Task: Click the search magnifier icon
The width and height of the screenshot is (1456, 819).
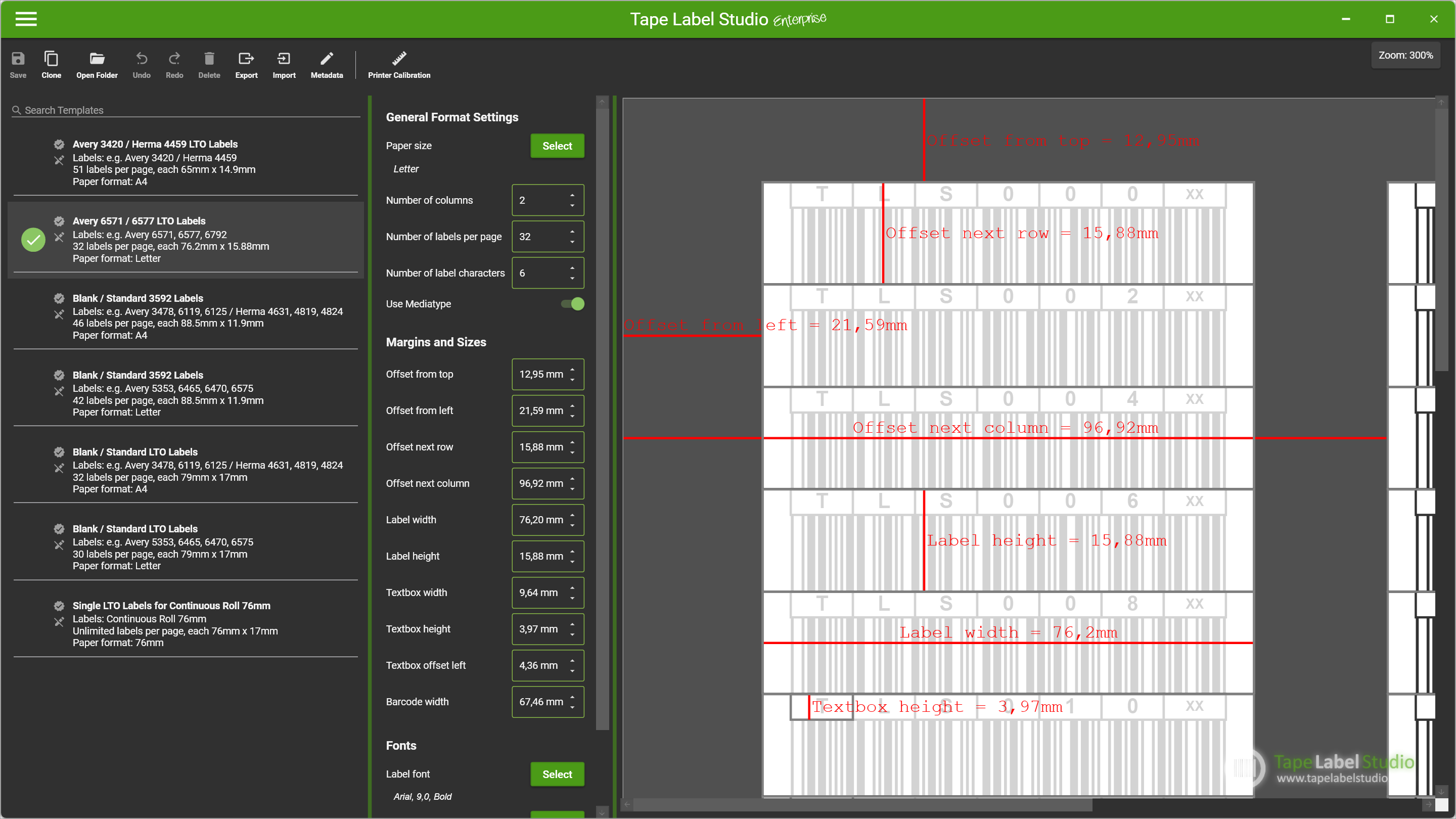Action: (x=16, y=110)
